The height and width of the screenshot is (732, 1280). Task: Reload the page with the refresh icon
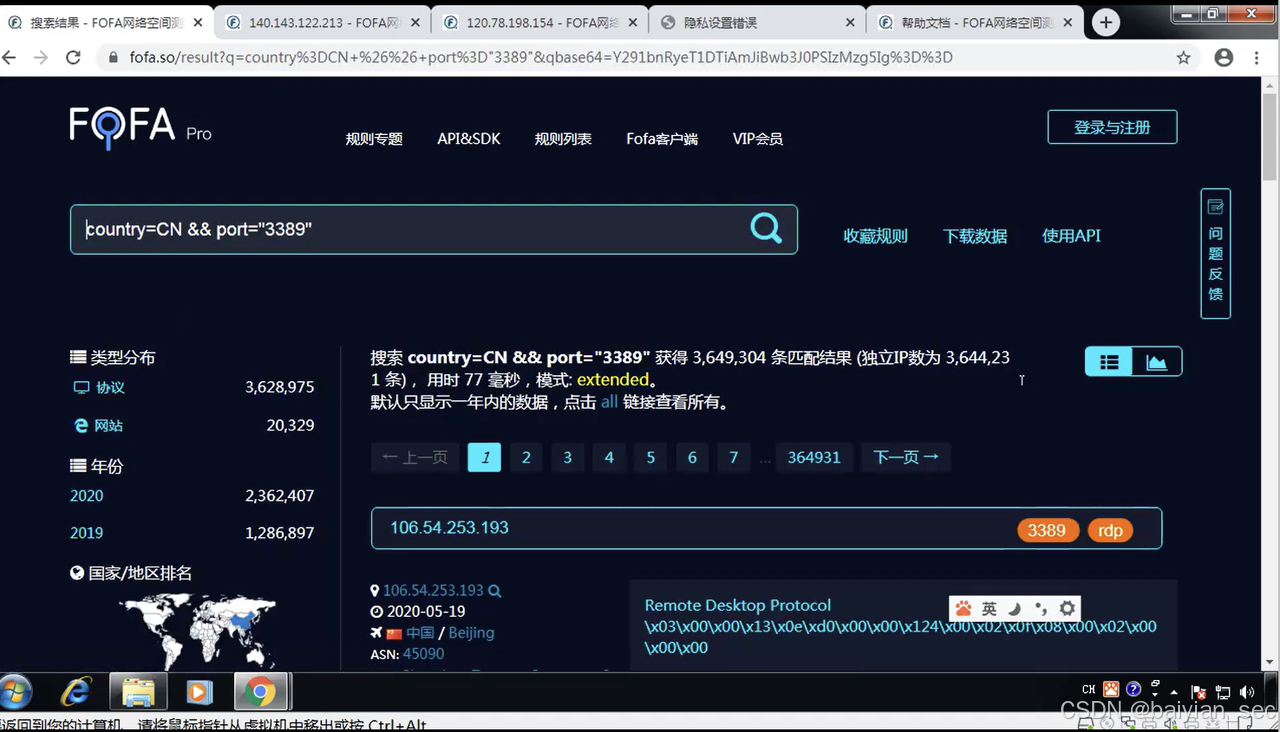coord(73,58)
